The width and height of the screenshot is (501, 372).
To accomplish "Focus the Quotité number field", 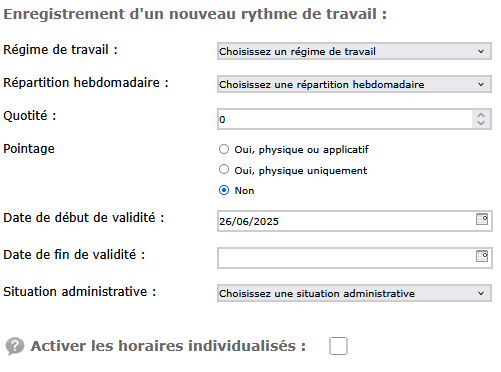I will coord(345,119).
